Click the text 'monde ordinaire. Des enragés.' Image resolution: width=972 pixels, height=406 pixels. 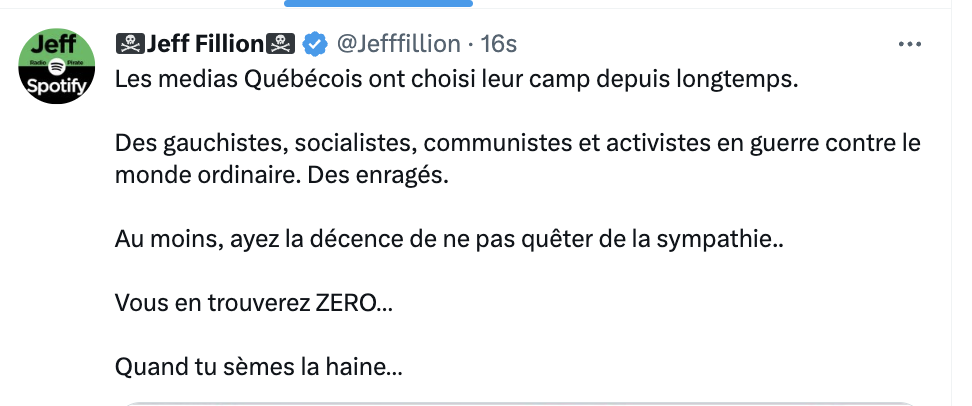(x=281, y=175)
